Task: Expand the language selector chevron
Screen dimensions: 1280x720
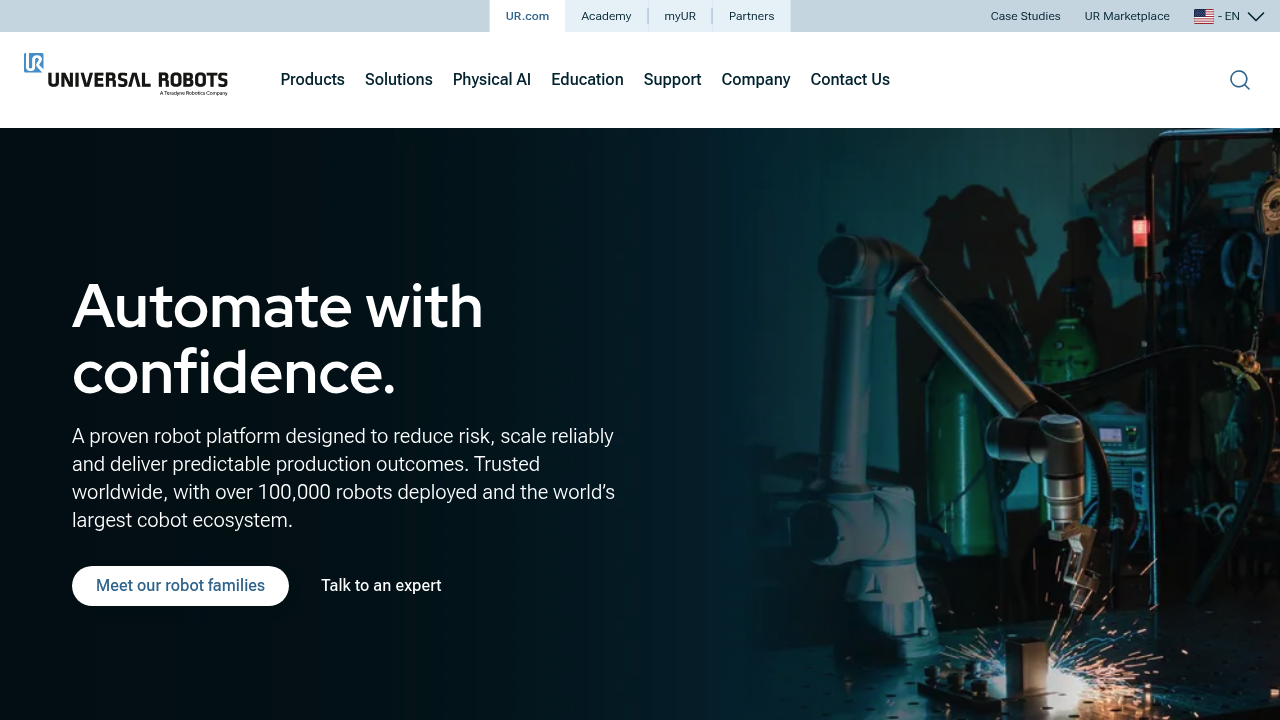Action: 1256,16
